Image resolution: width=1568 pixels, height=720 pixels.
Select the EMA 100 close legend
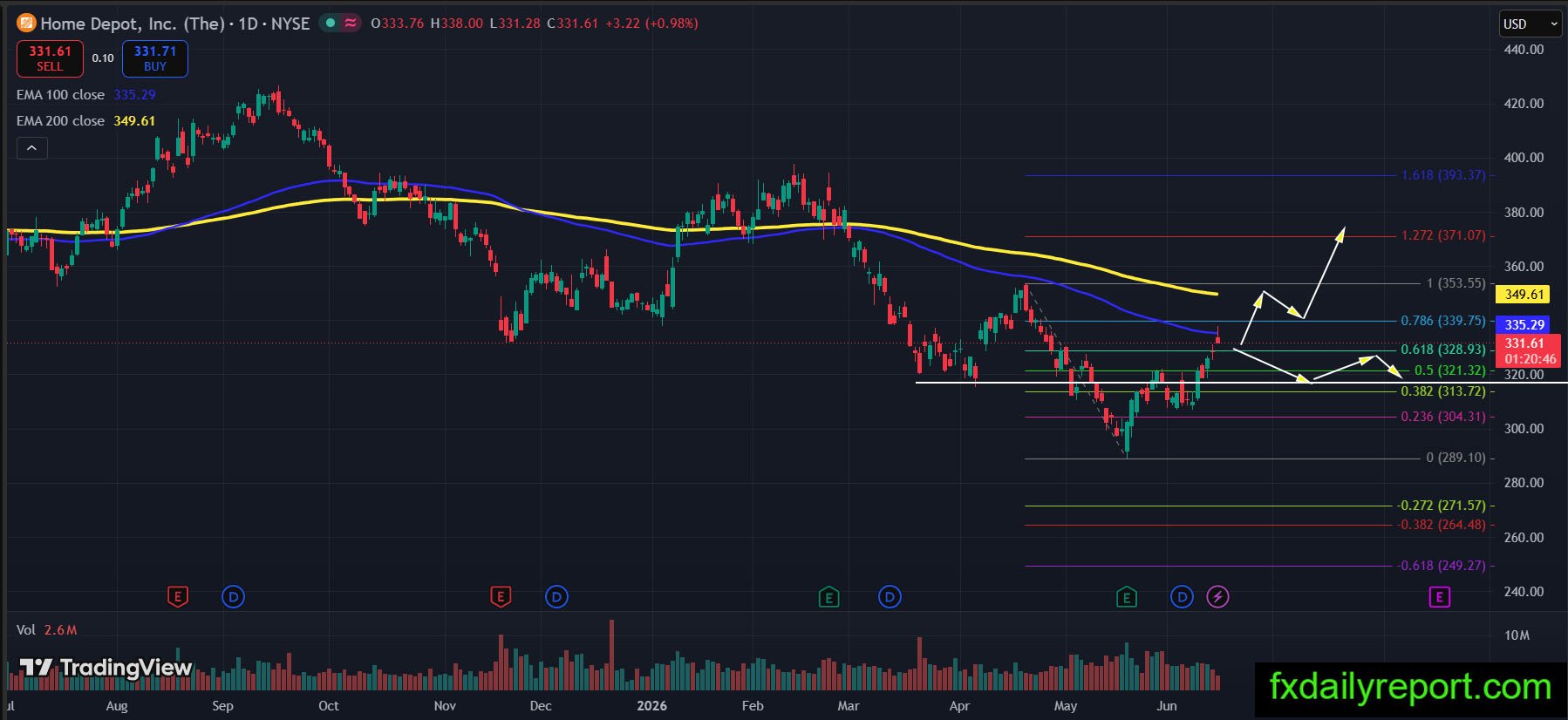click(86, 94)
